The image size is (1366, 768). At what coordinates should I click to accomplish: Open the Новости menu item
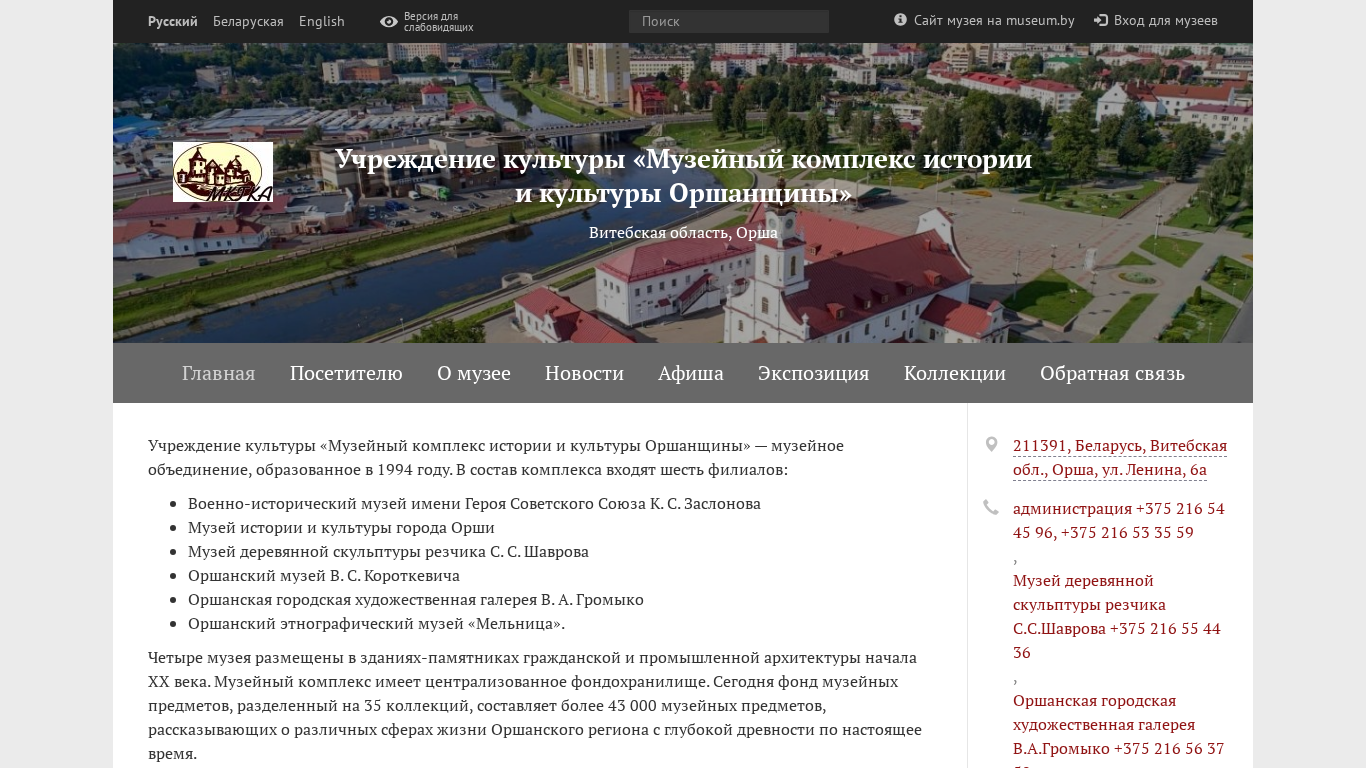[x=584, y=373]
